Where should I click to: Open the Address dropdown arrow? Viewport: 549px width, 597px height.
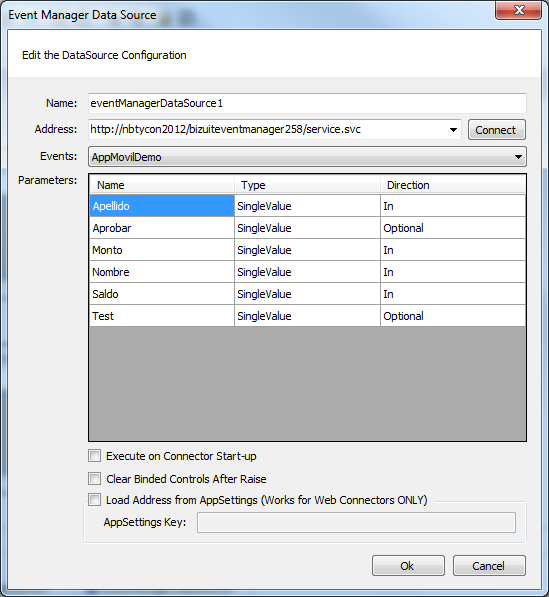click(453, 130)
